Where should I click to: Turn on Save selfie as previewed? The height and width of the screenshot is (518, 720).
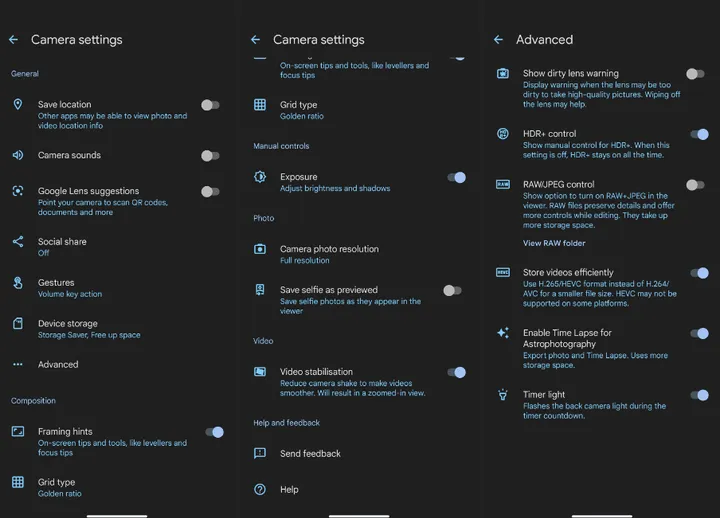click(x=452, y=291)
